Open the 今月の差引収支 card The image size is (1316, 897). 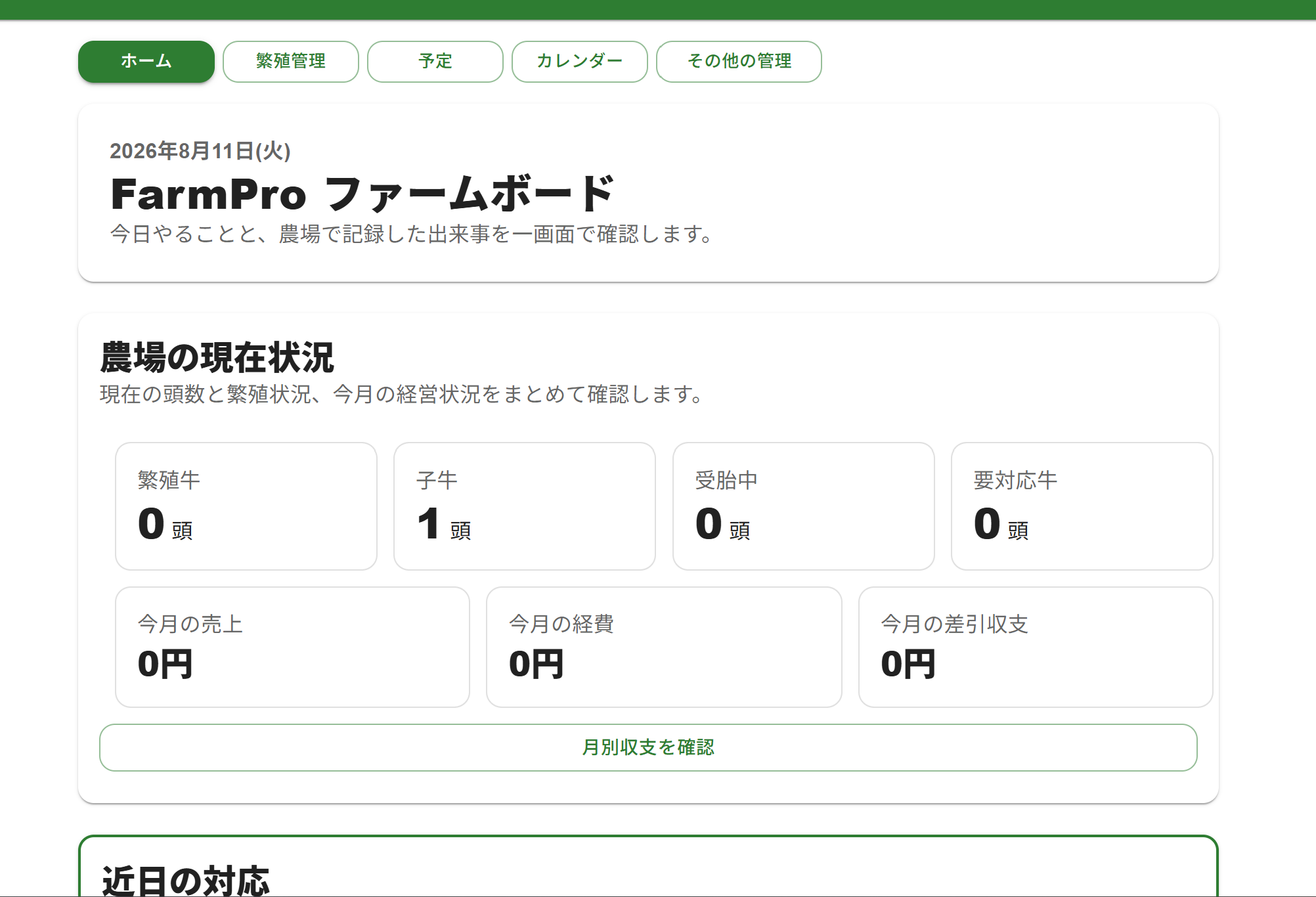1036,647
